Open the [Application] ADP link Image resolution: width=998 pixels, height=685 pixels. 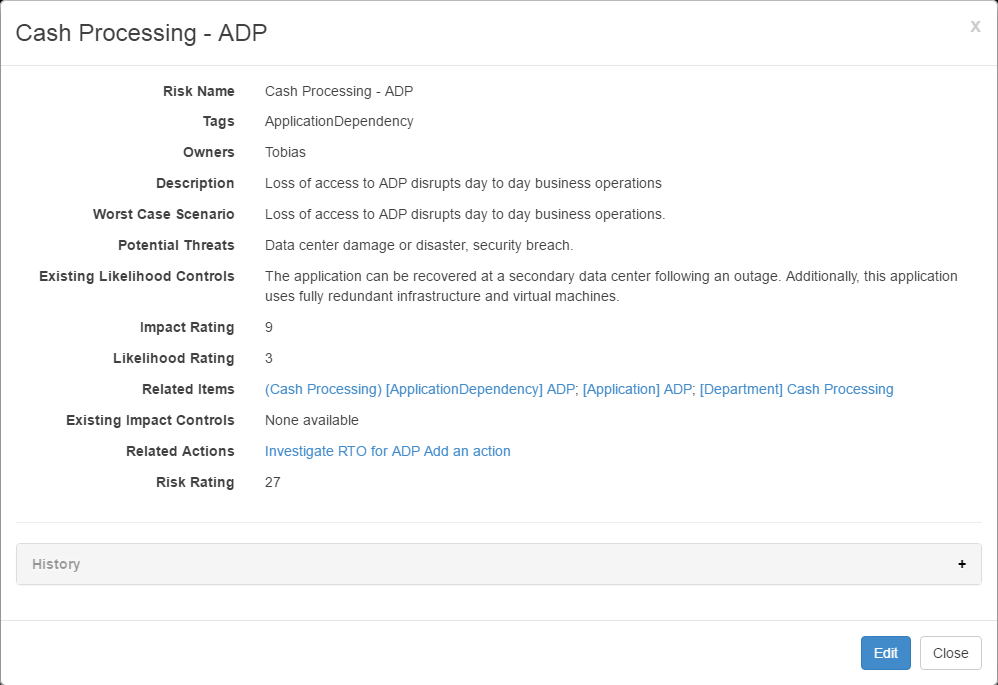tap(636, 389)
